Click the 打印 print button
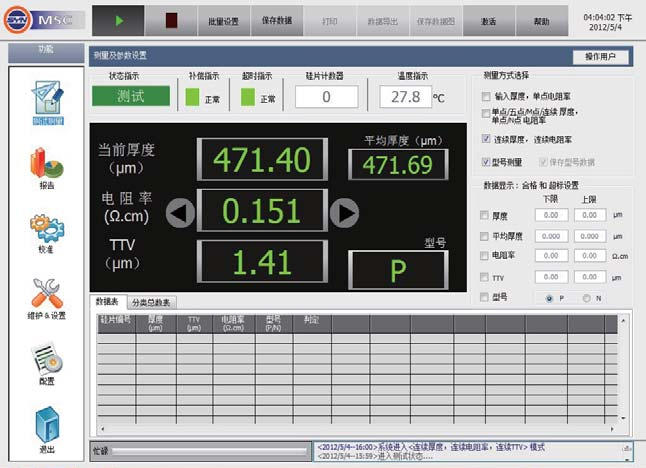 (x=330, y=21)
